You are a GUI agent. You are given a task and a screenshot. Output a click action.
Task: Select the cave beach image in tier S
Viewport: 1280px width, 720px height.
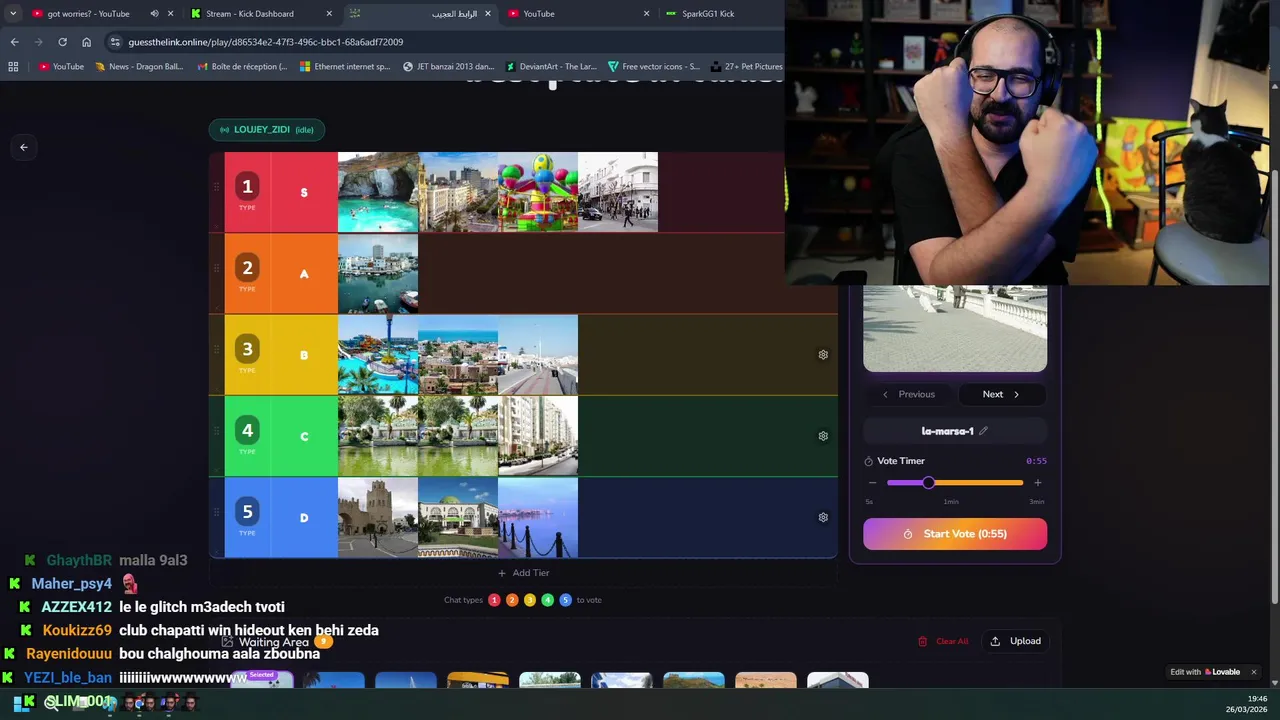pos(378,192)
